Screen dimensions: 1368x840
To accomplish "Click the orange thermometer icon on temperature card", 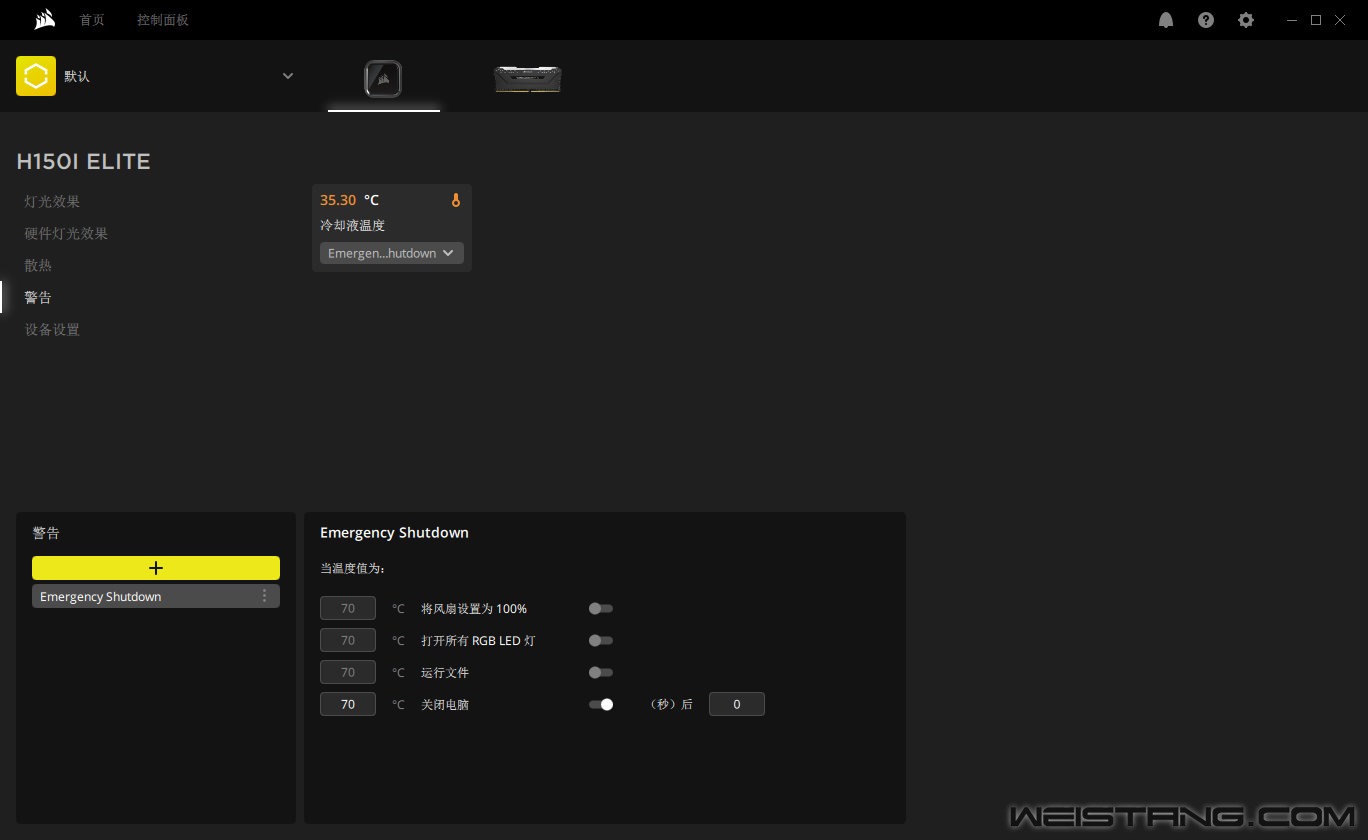I will pyautogui.click(x=456, y=200).
